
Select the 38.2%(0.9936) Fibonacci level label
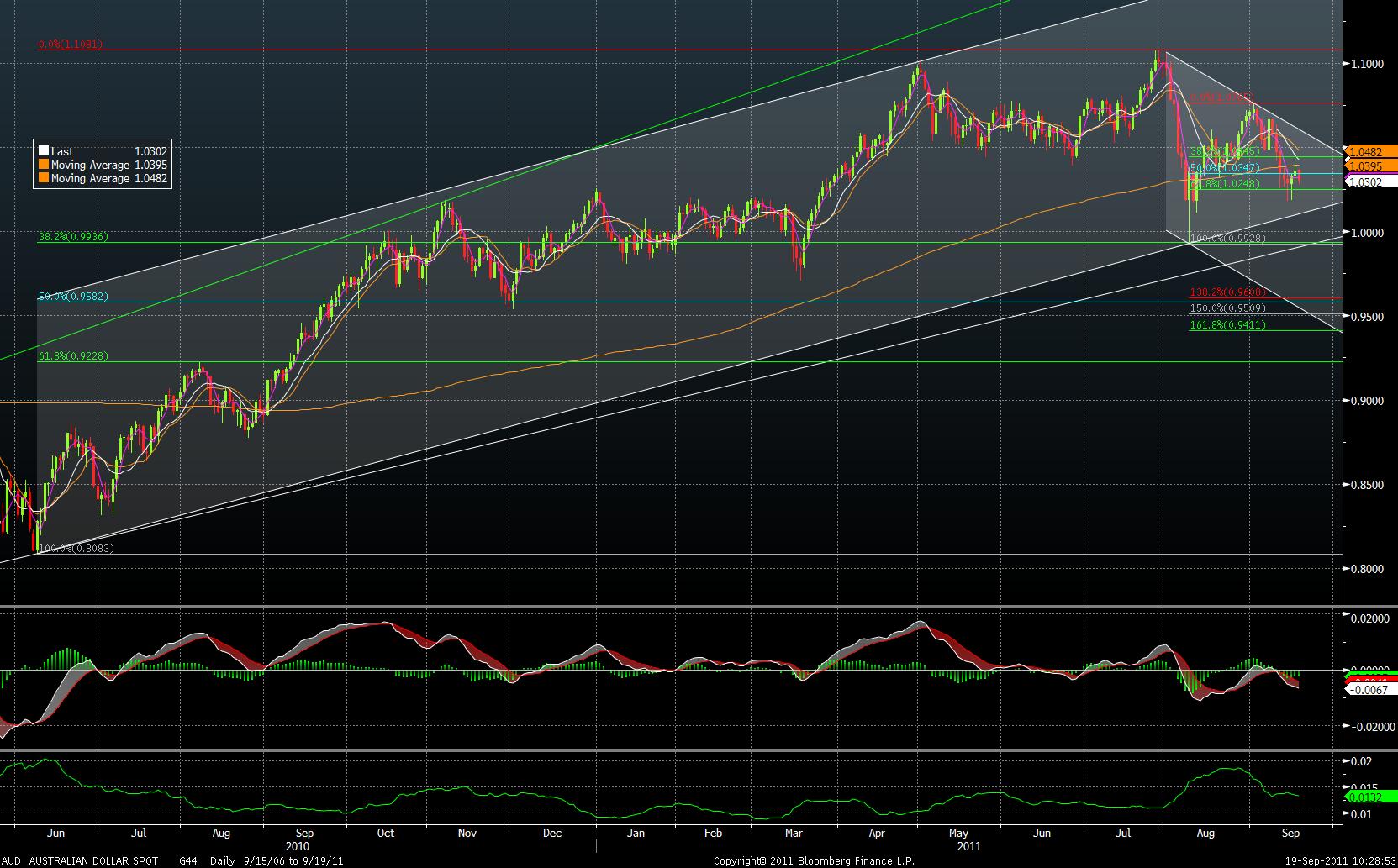coord(73,237)
